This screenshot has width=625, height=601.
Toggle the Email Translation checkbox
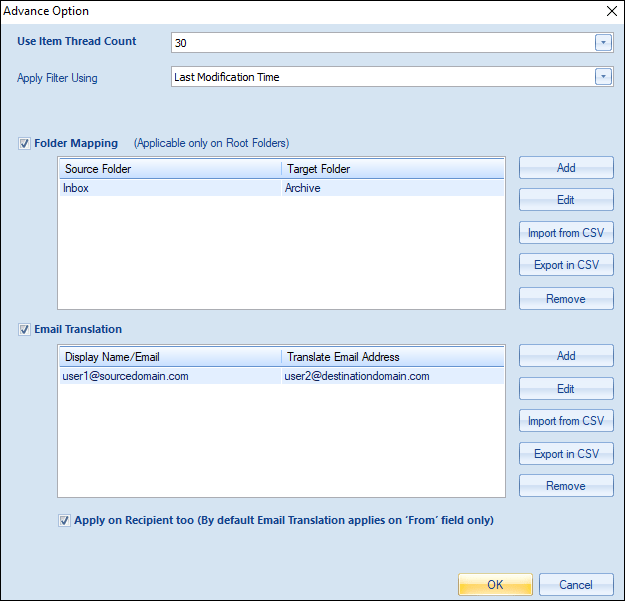24,330
